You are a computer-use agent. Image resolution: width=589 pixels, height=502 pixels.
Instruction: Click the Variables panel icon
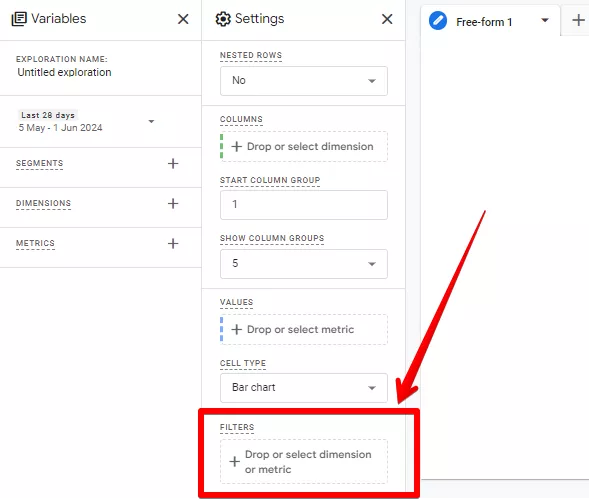[19, 19]
